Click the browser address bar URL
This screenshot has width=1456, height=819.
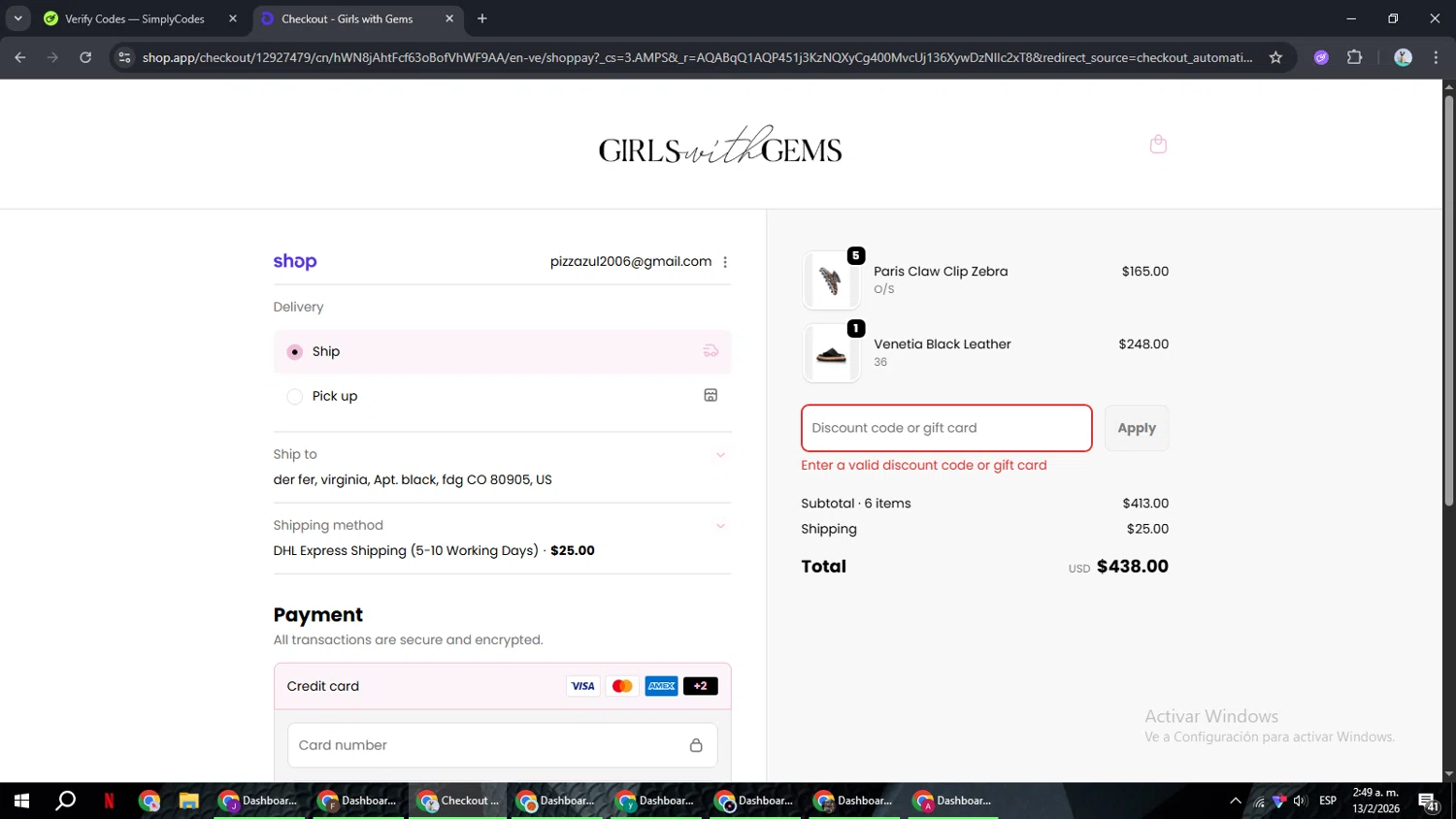(x=697, y=57)
